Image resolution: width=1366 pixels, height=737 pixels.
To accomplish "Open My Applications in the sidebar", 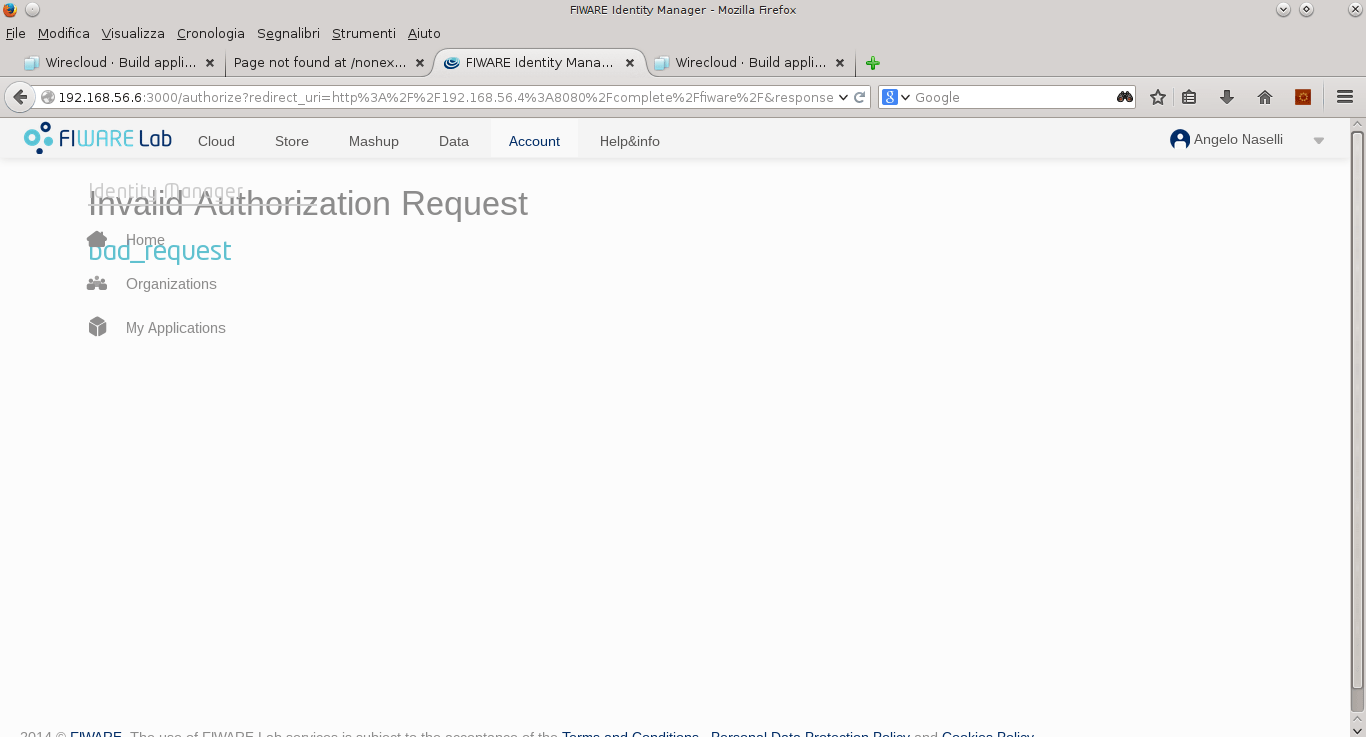I will [176, 328].
